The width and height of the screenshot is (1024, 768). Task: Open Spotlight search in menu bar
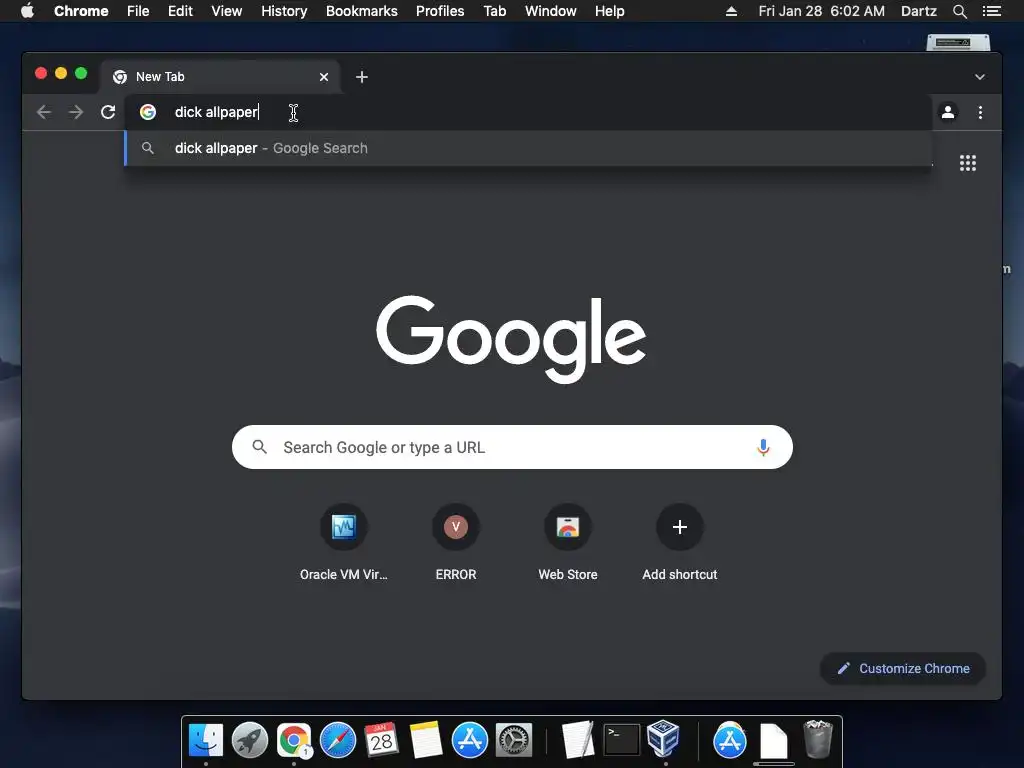[959, 11]
